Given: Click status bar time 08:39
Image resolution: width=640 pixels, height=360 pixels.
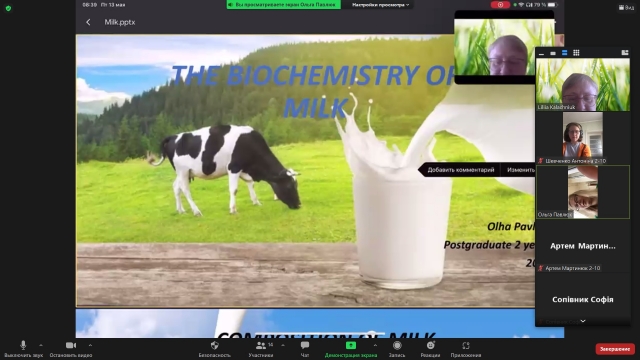Looking at the screenshot, I should 89,5.
